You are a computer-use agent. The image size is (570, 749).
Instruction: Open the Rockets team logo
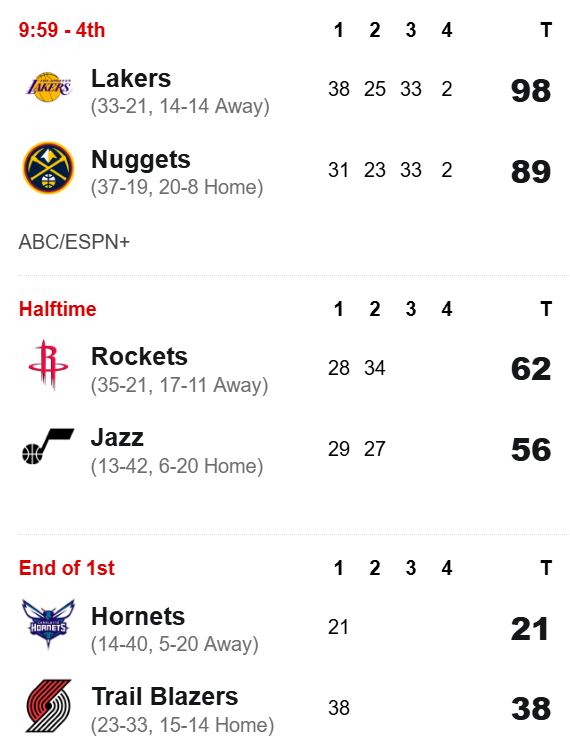48,365
